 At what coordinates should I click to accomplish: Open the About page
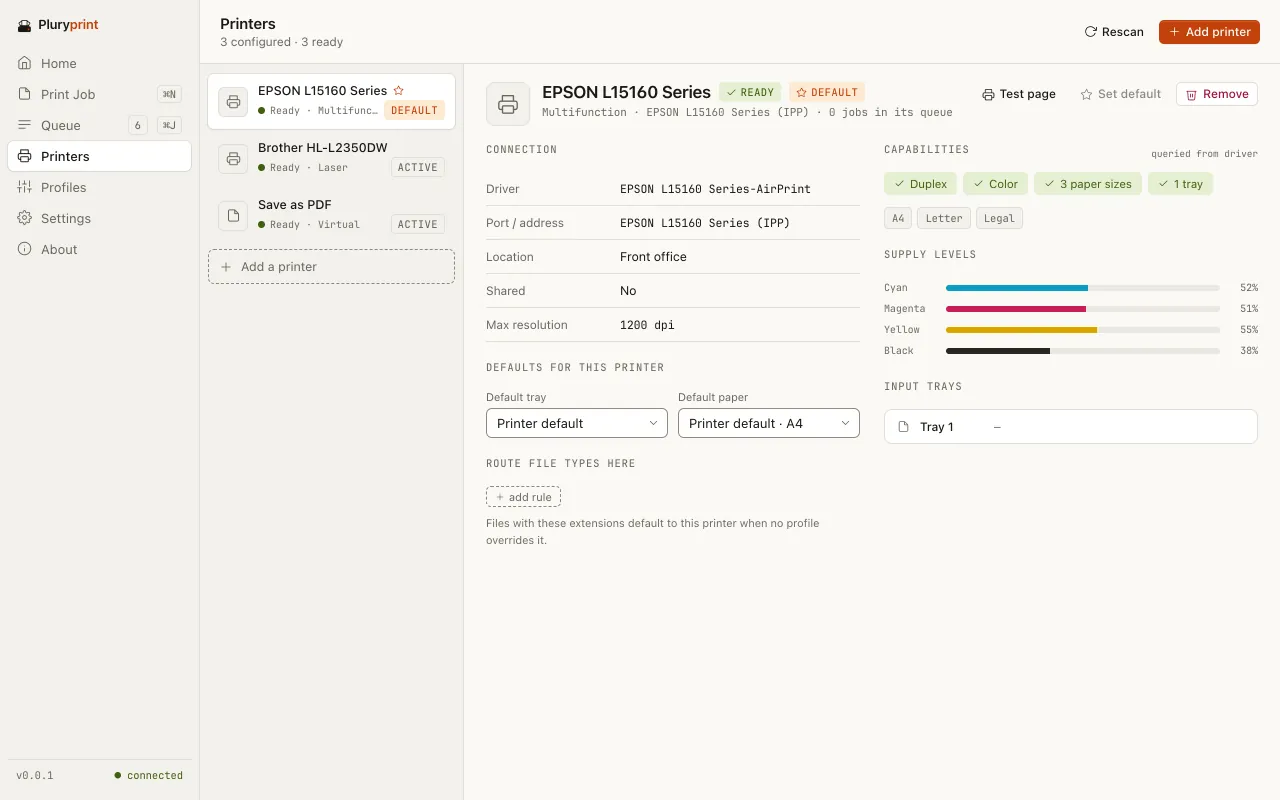point(100,249)
